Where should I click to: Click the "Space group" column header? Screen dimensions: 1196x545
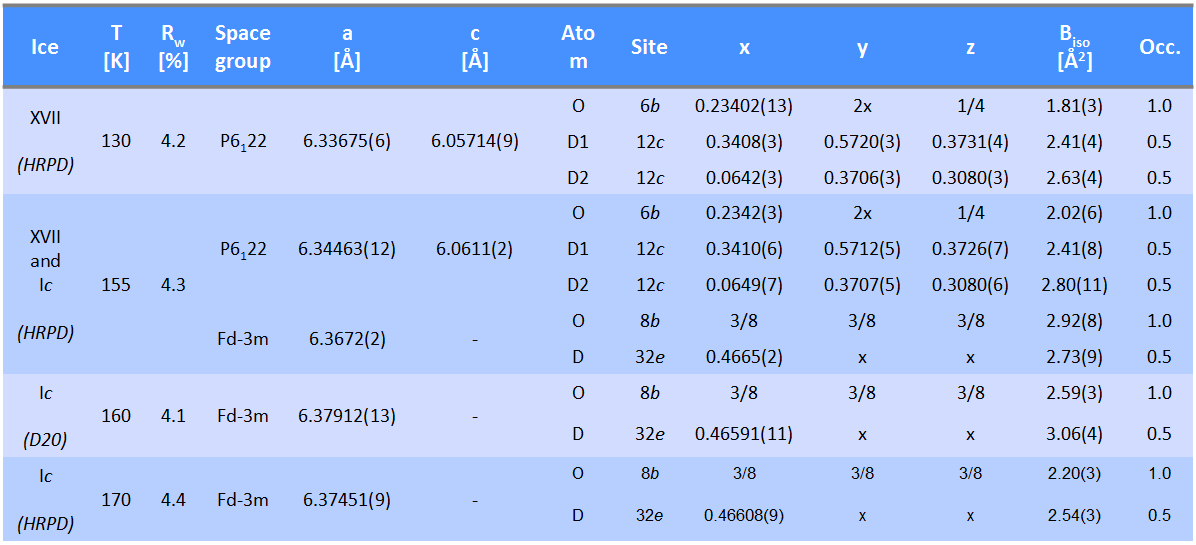point(242,47)
